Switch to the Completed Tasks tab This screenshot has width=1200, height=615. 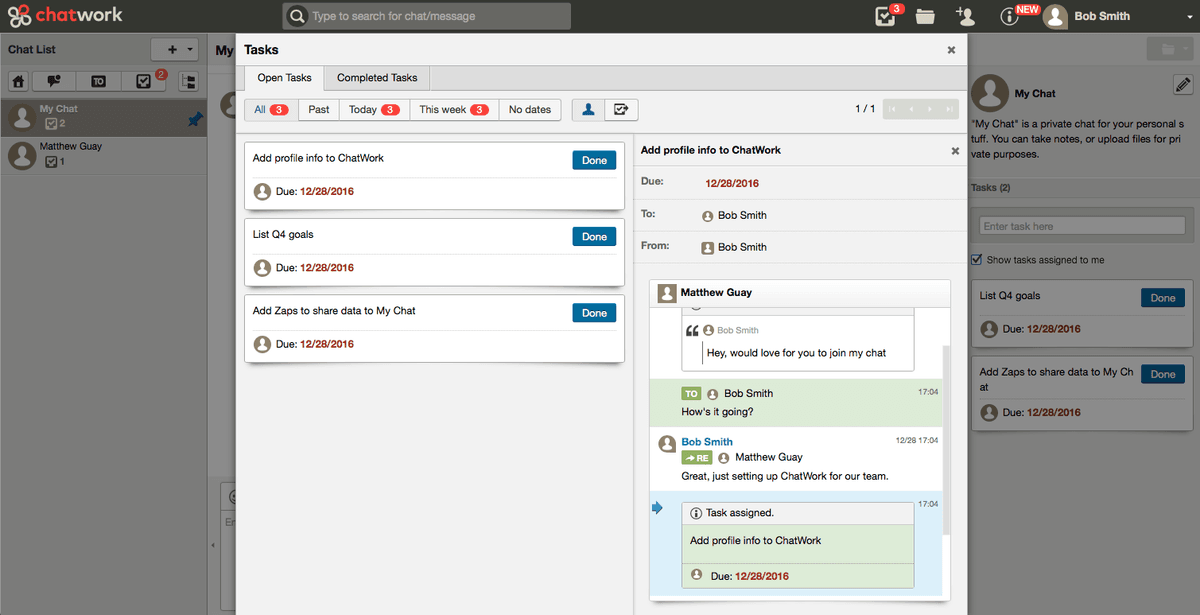[x=377, y=78]
